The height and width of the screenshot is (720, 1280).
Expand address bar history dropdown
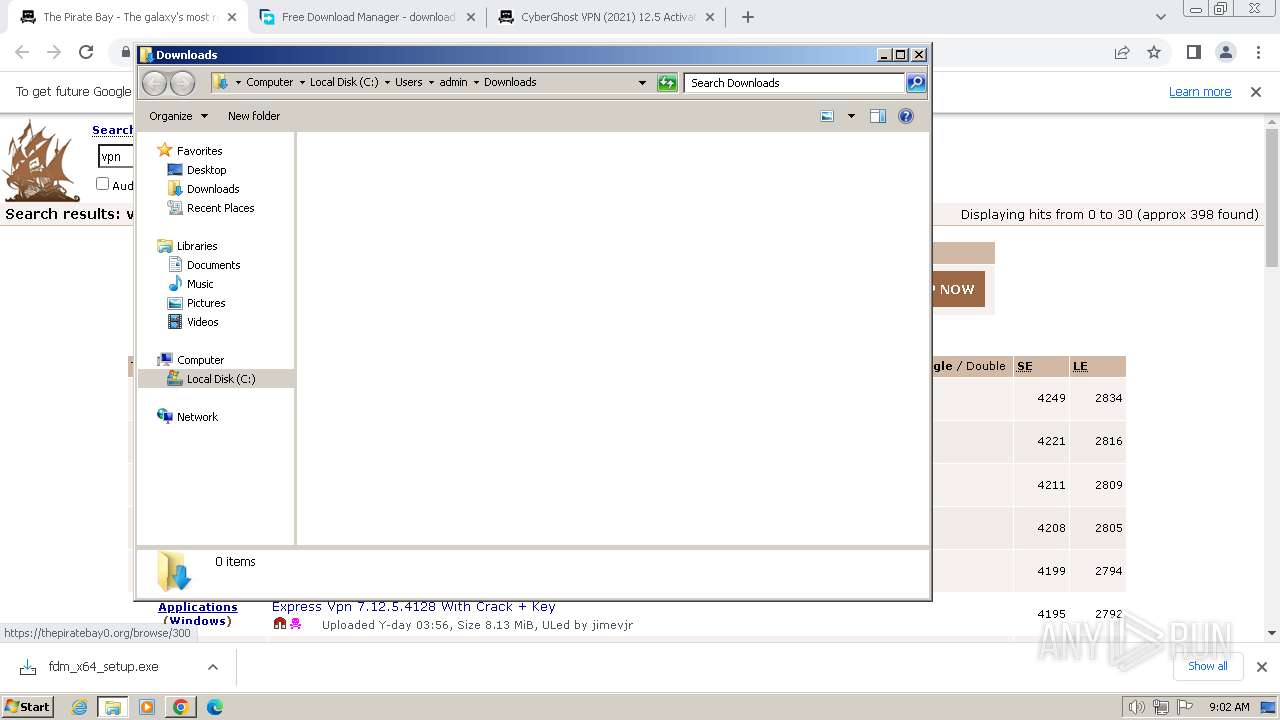pyautogui.click(x=642, y=83)
